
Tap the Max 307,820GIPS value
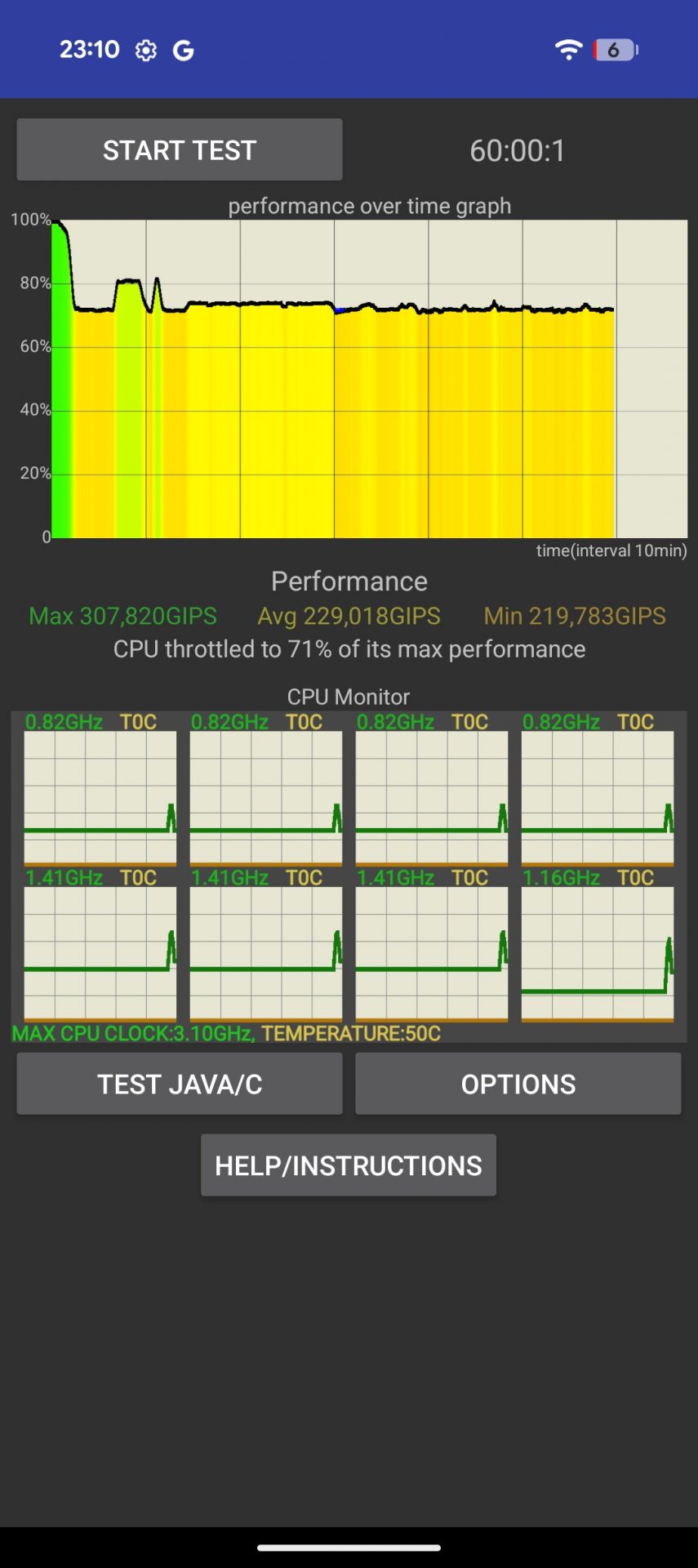tap(122, 616)
